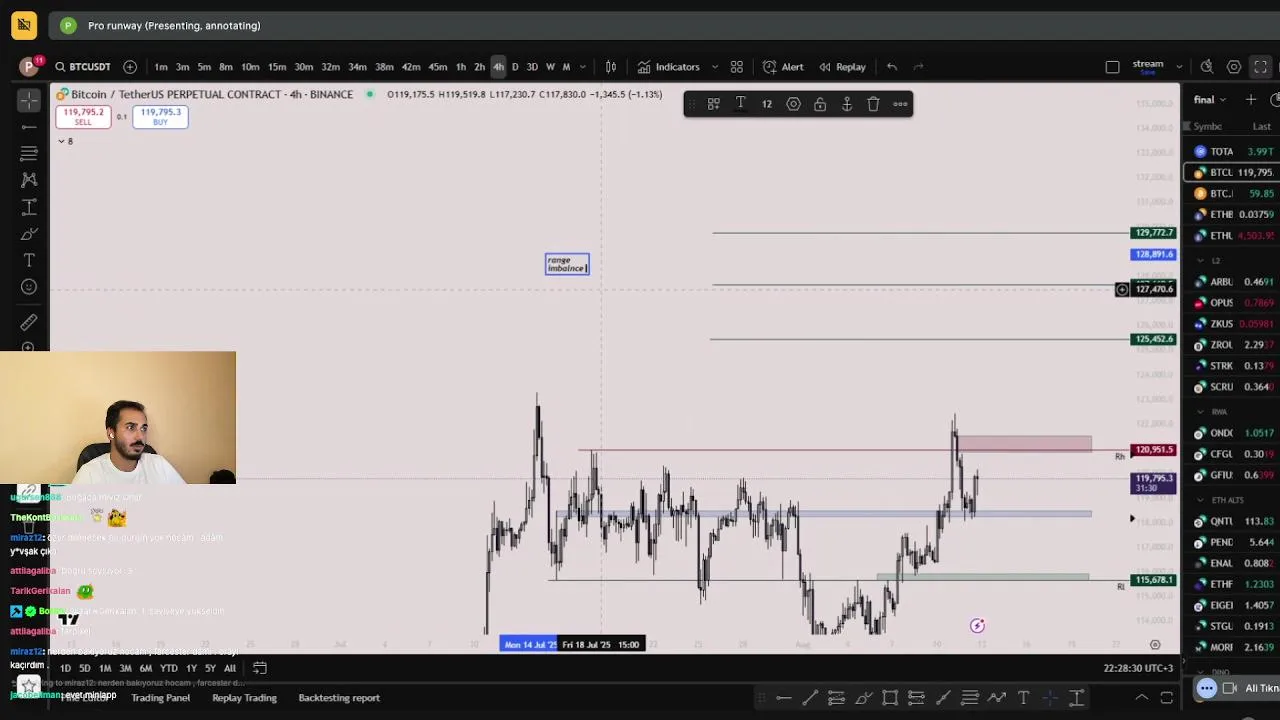Open drawing templates in the floating toolbar
The image size is (1280, 720).
coord(714,104)
